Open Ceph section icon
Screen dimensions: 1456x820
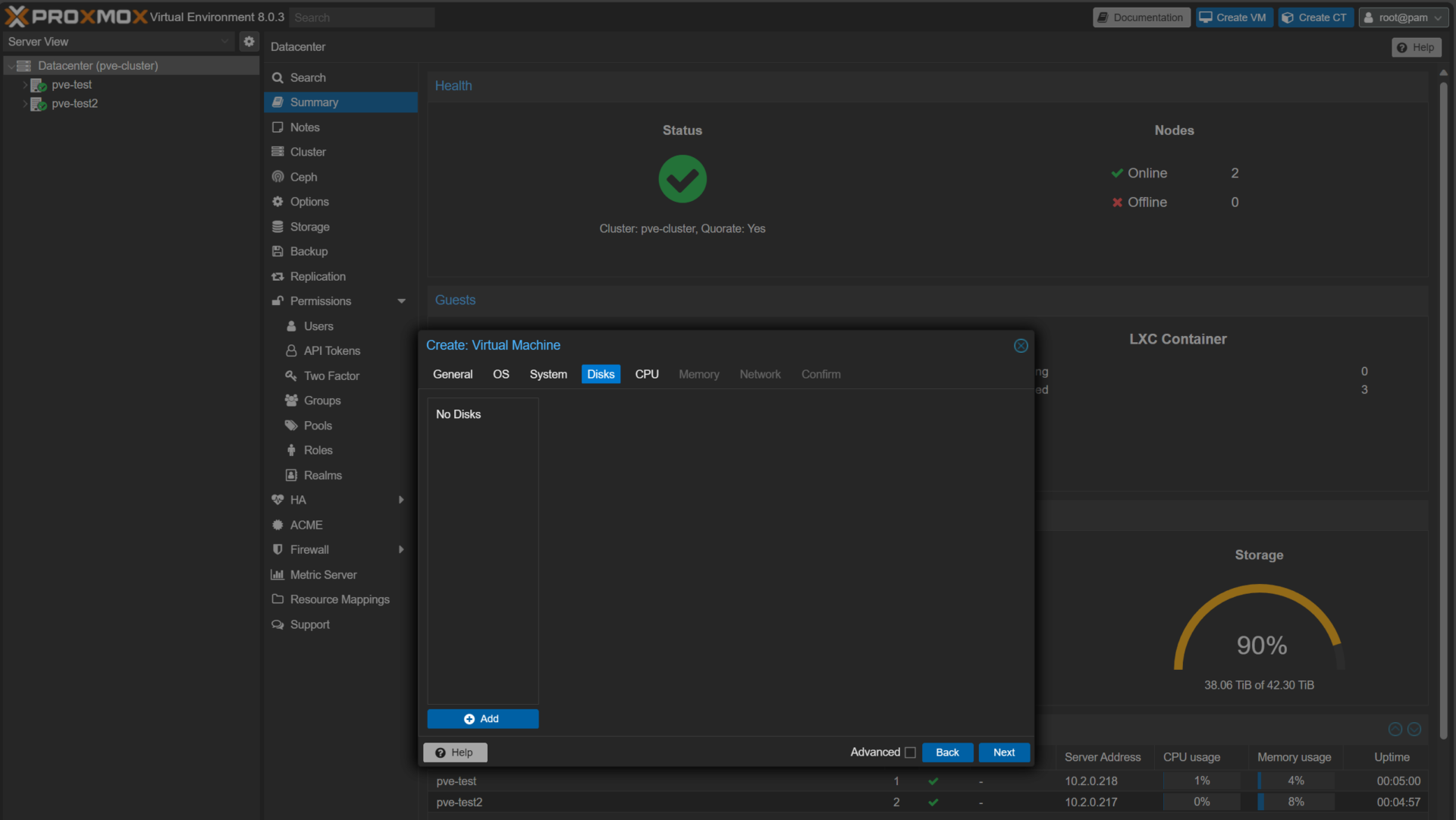(x=278, y=177)
